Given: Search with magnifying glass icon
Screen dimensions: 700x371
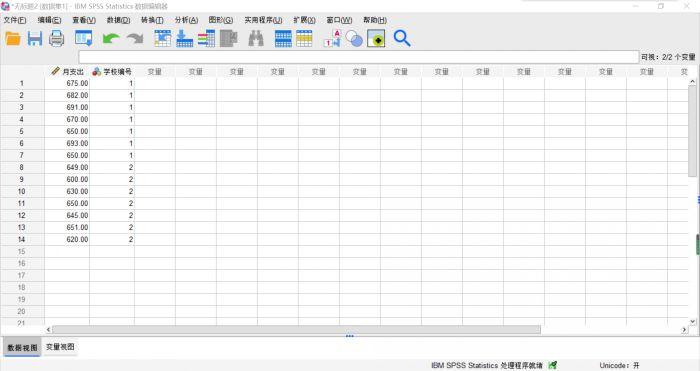Looking at the screenshot, I should [x=402, y=38].
